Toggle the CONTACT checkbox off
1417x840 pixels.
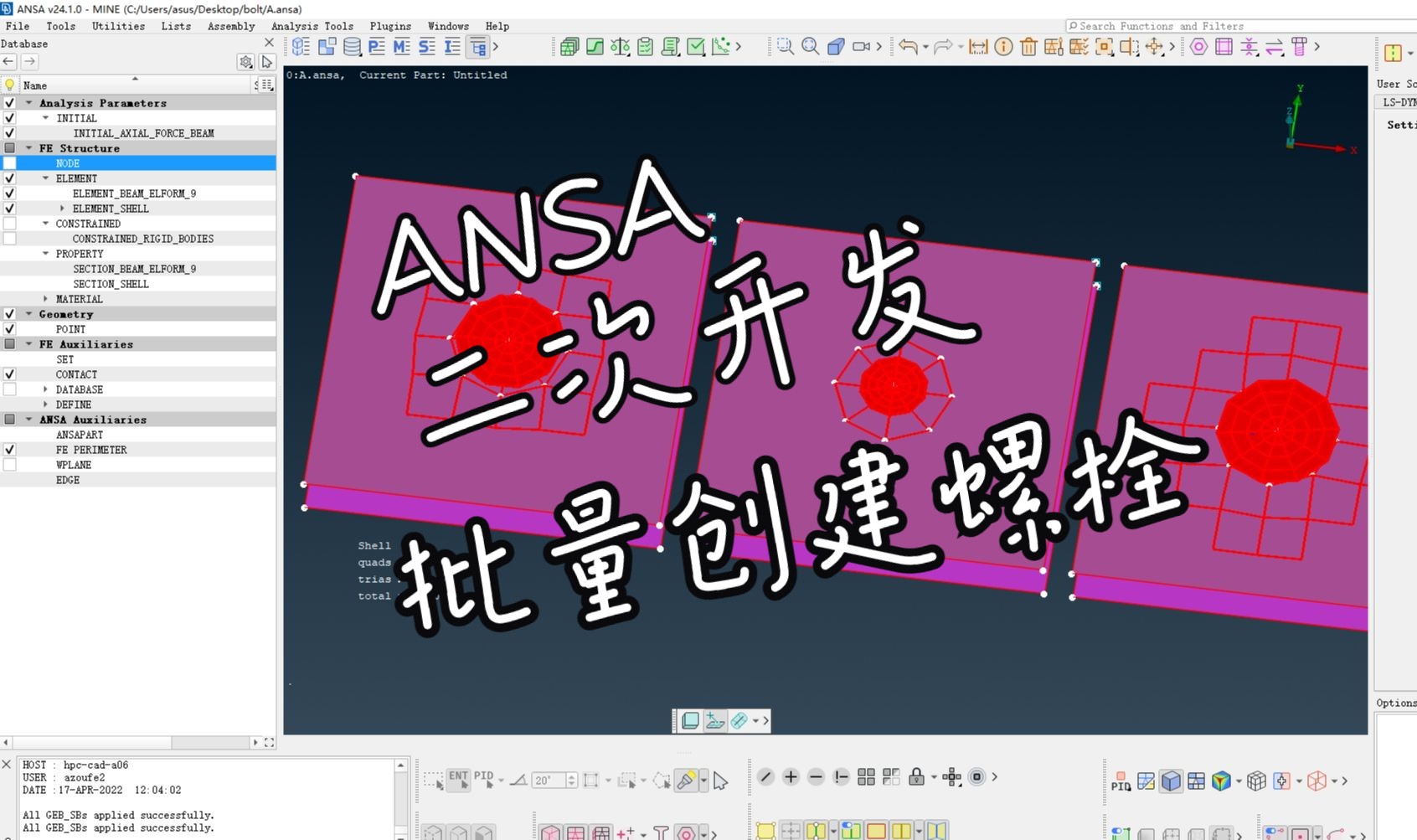[9, 374]
